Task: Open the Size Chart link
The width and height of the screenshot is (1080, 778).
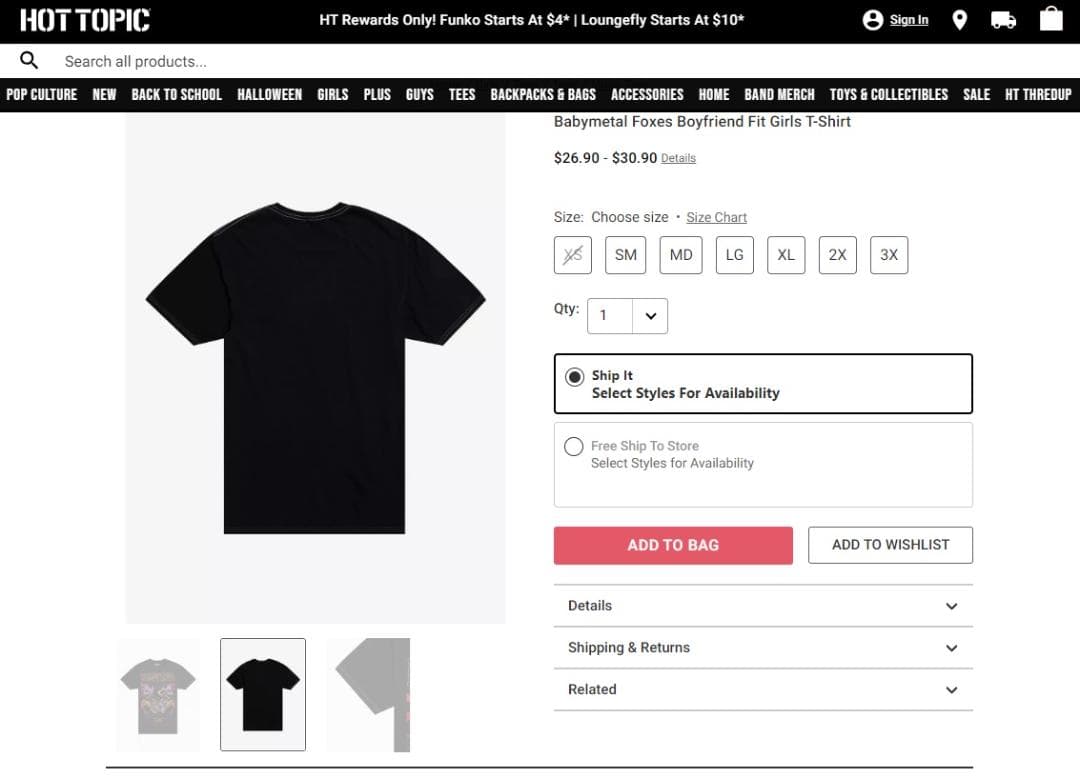Action: [x=716, y=217]
